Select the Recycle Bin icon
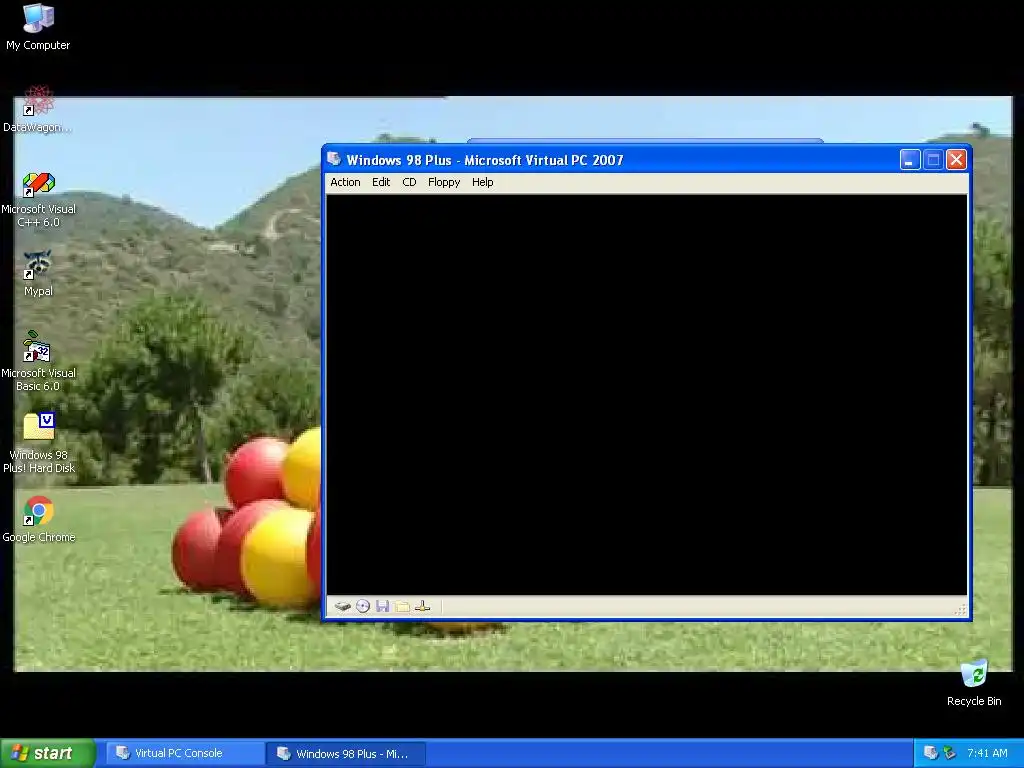This screenshot has width=1024, height=768. pos(974,683)
